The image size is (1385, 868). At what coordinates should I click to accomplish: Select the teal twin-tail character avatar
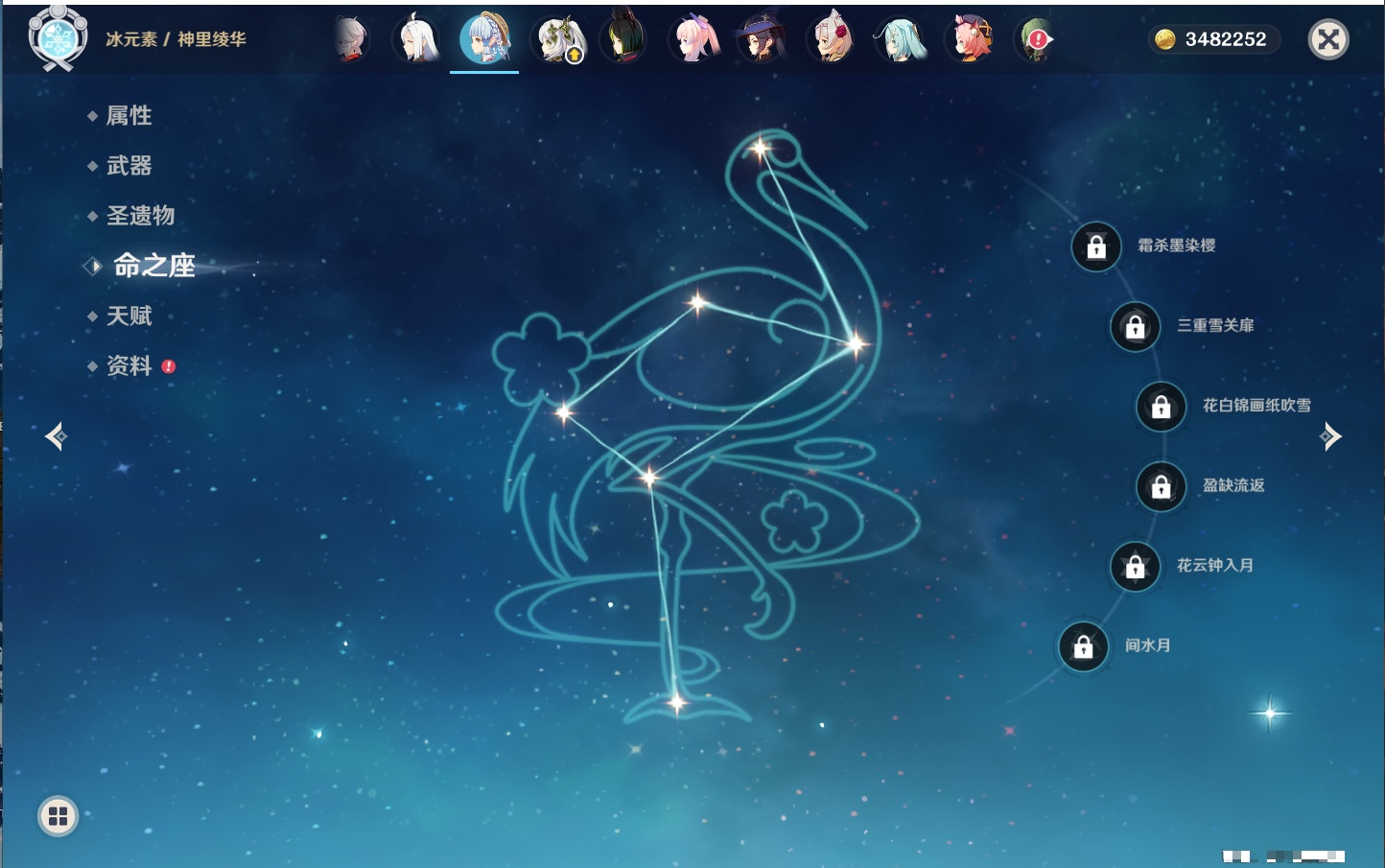coord(901,39)
